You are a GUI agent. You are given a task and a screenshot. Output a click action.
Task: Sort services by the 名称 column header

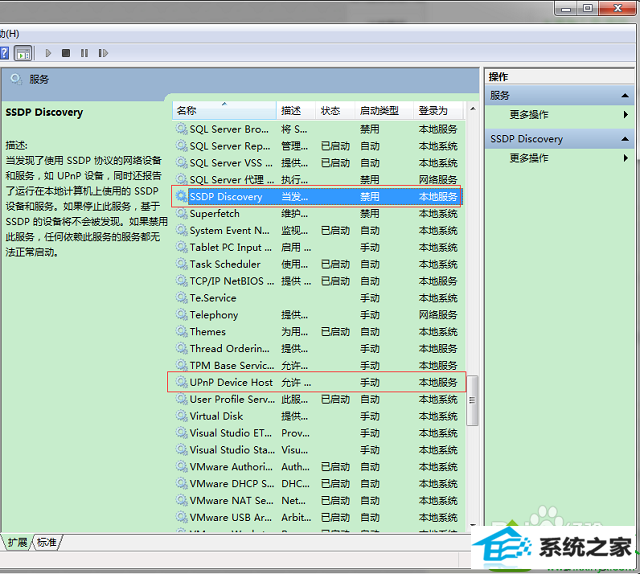(224, 111)
